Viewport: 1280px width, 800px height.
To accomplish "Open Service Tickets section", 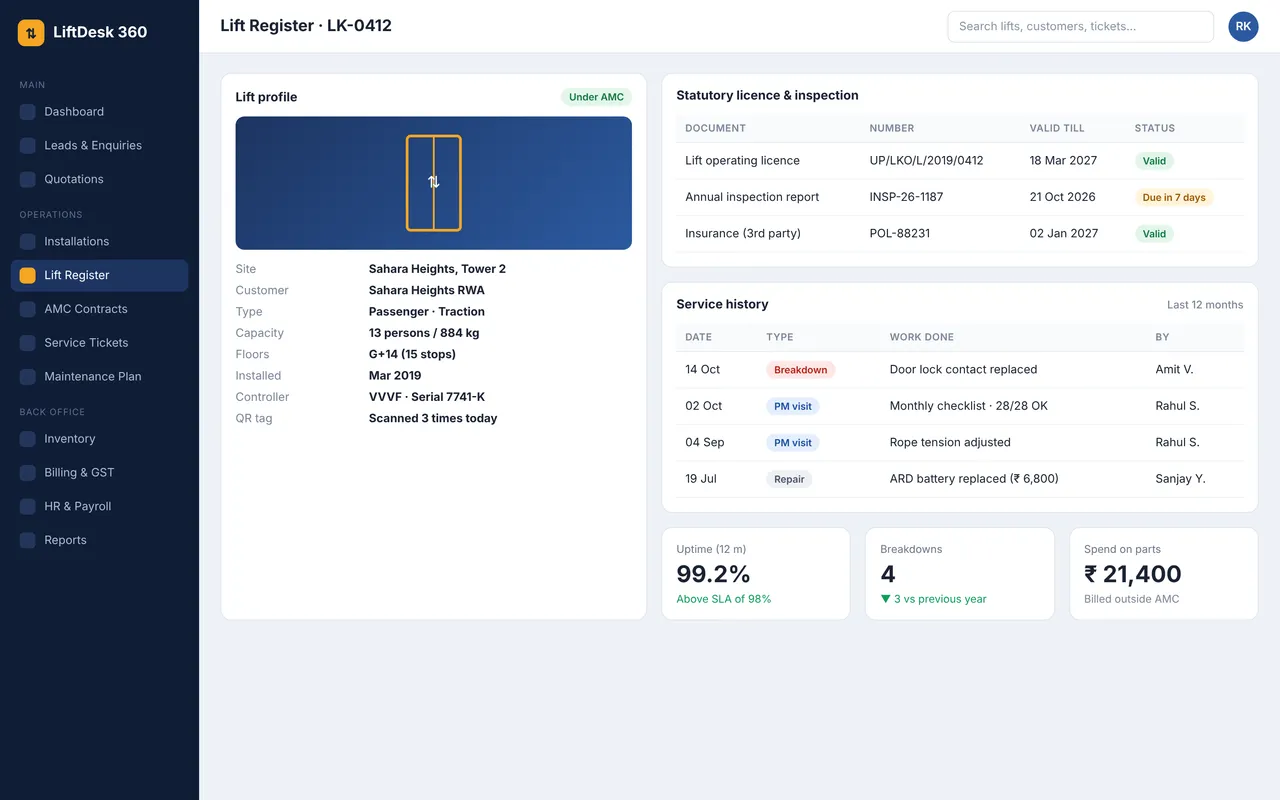I will (99, 343).
